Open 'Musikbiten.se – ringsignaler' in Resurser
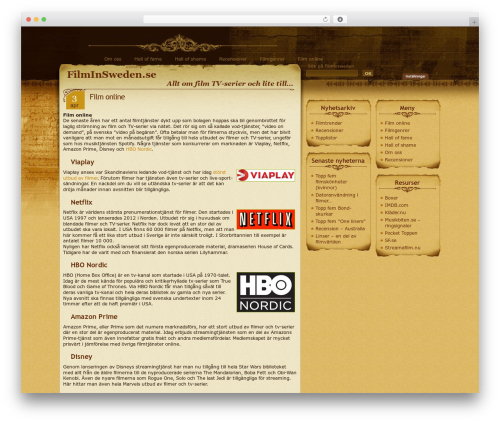This screenshot has height=423, width=500. point(402,223)
